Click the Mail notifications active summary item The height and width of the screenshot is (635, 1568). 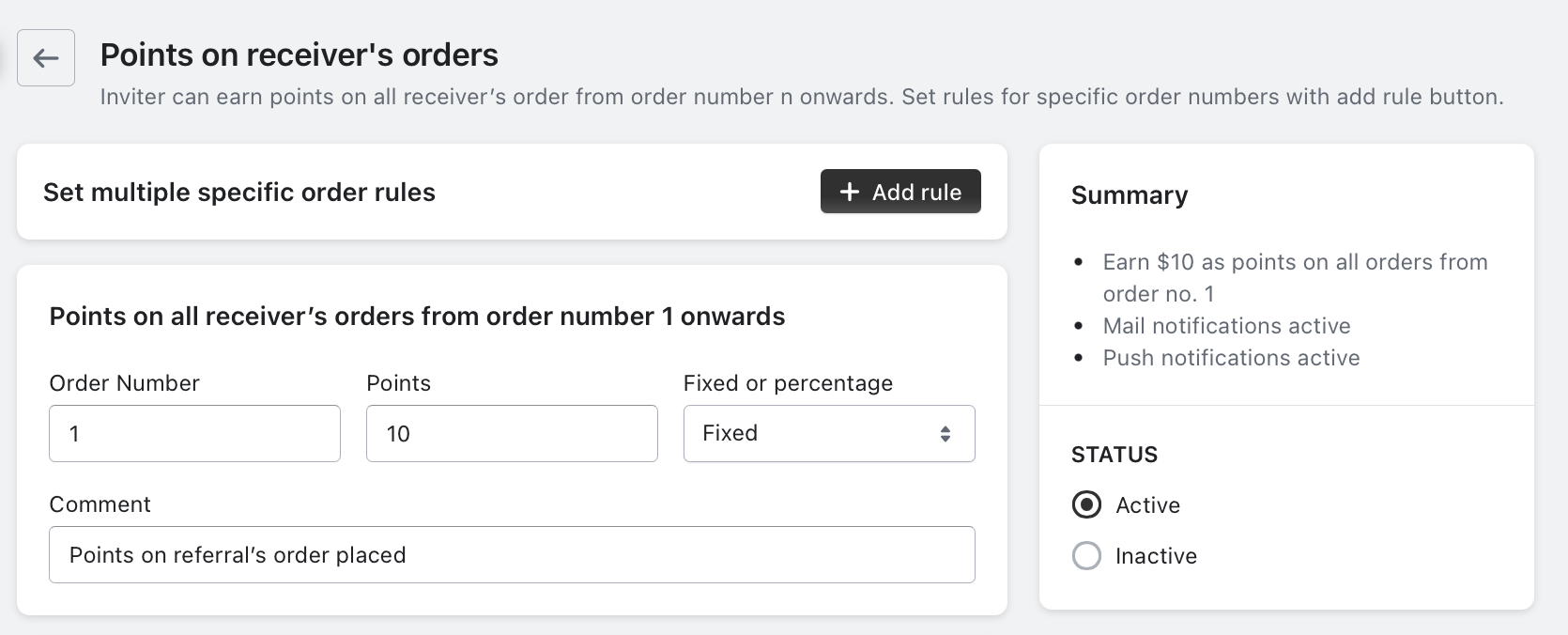click(x=1226, y=326)
